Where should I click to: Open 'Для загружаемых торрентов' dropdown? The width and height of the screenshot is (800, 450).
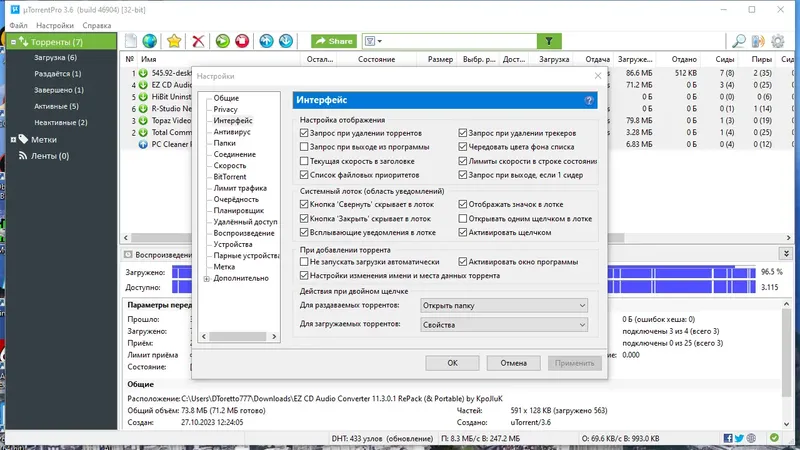point(504,324)
